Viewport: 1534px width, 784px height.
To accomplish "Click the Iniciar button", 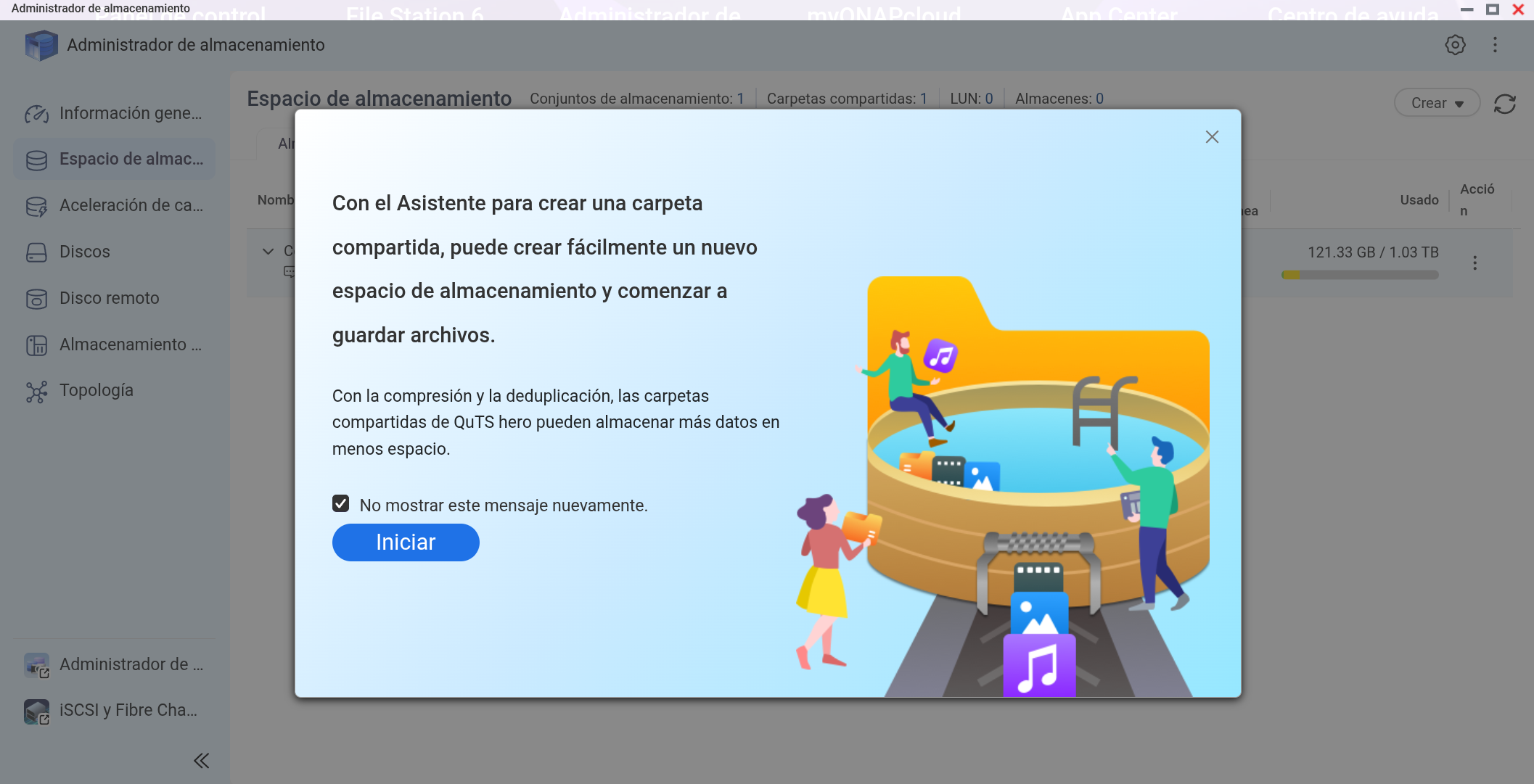I will [405, 542].
